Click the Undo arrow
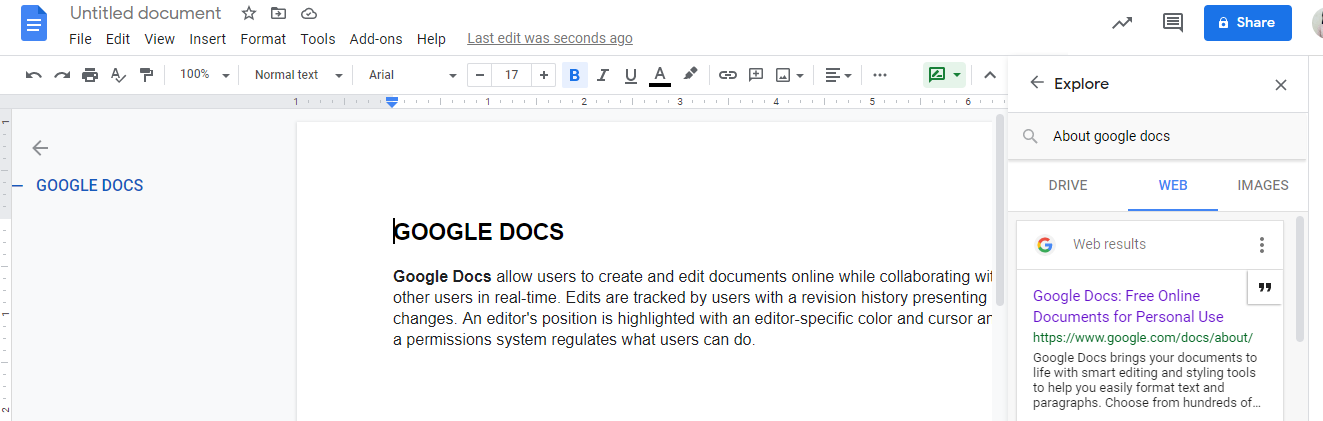Screen dimensions: 1323x421 point(34,75)
